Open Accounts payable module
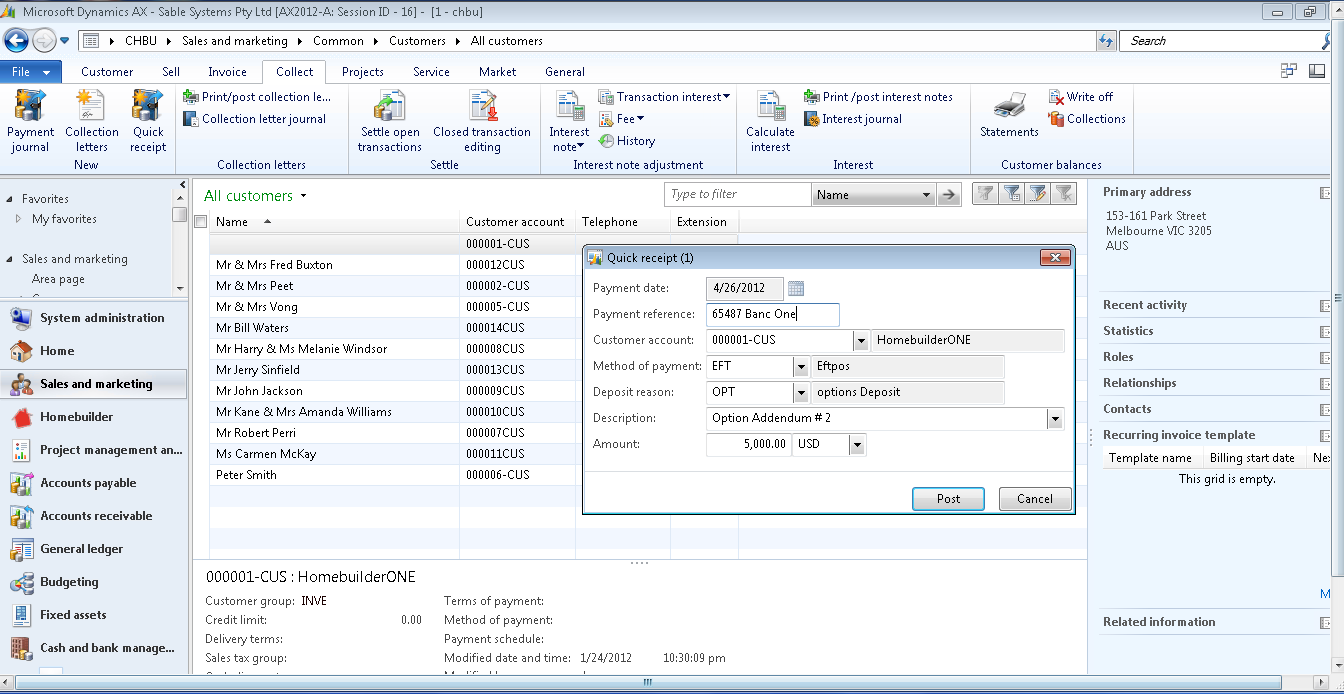Screen dimensions: 1344x694 point(94,483)
